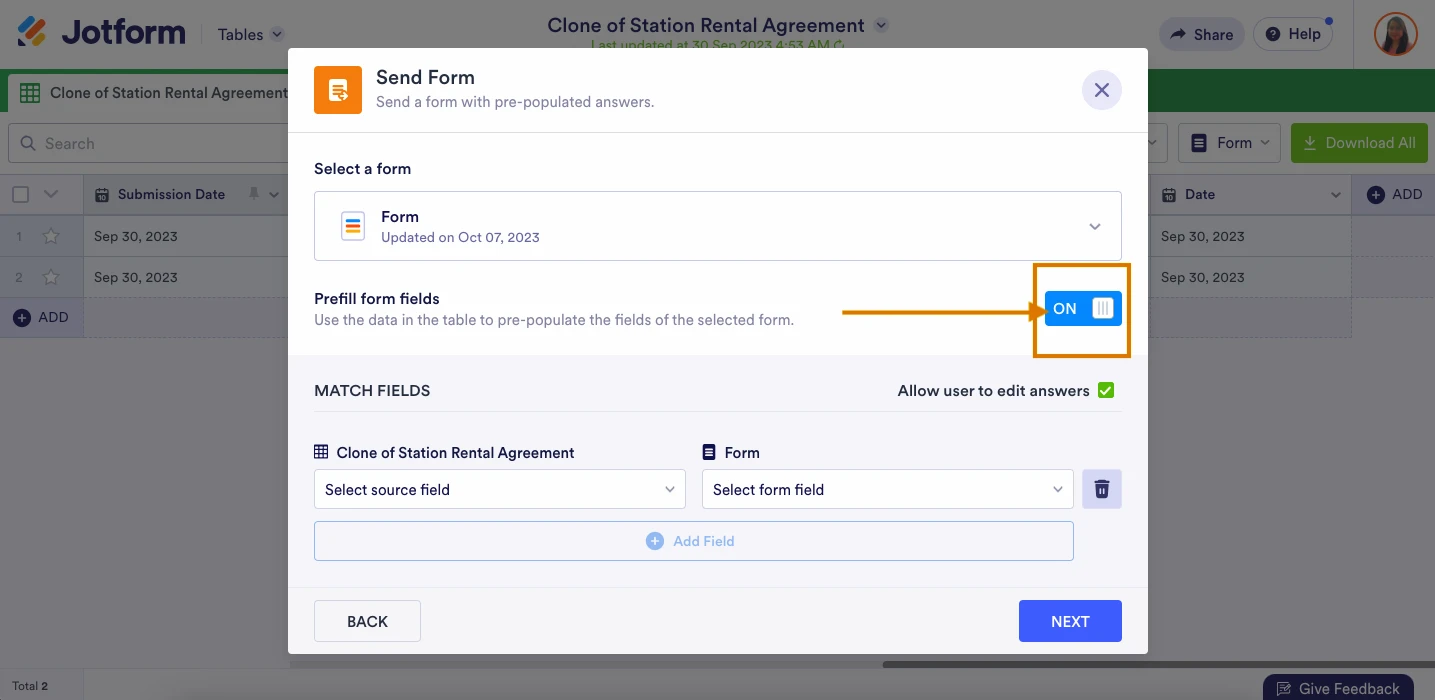The width and height of the screenshot is (1435, 700).
Task: Turn off Prefill form fields toggle
Action: 1082,308
